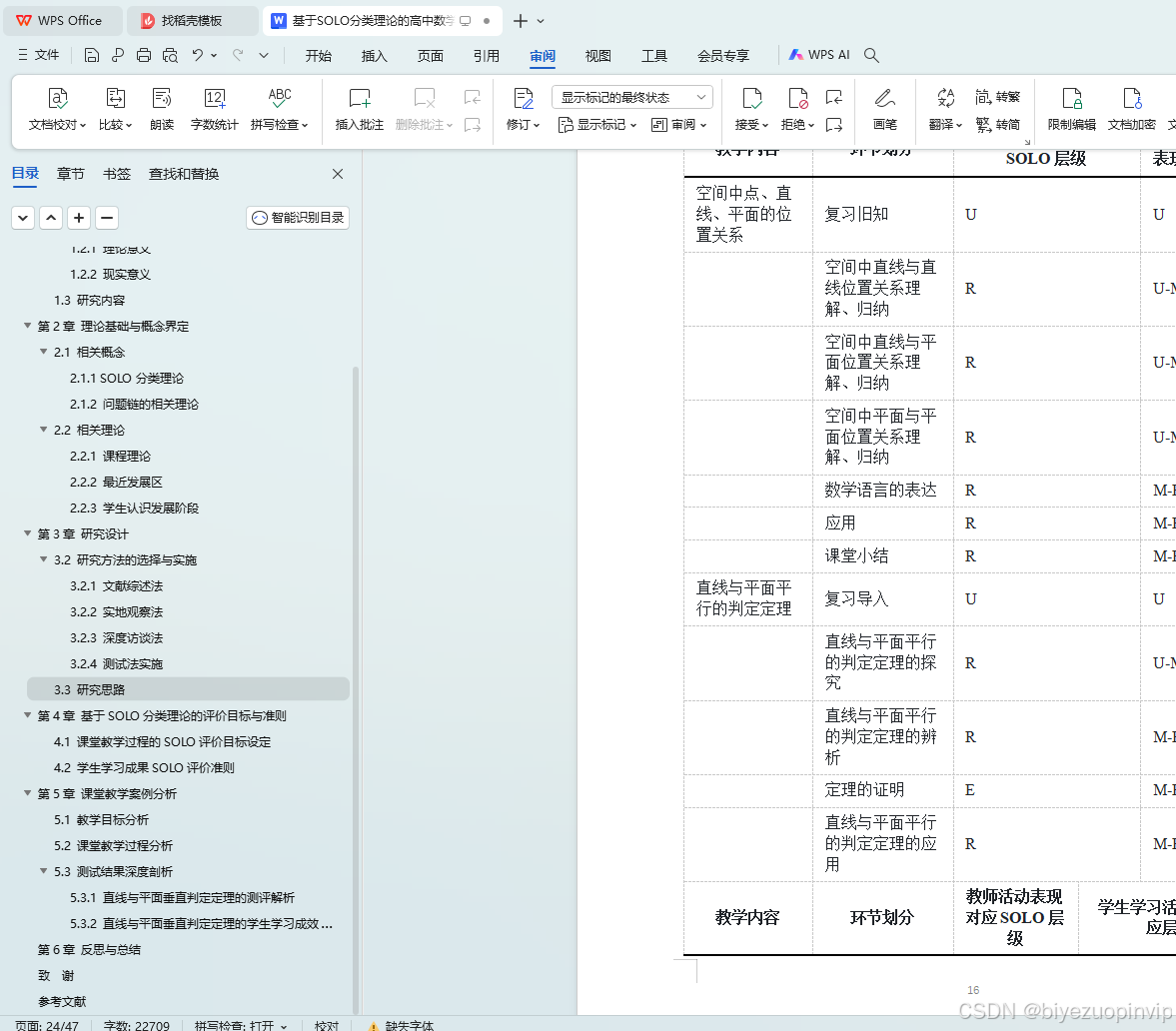Click the 缺失字体 warning
Screen dimensions: 1176x1031
pos(401,1025)
